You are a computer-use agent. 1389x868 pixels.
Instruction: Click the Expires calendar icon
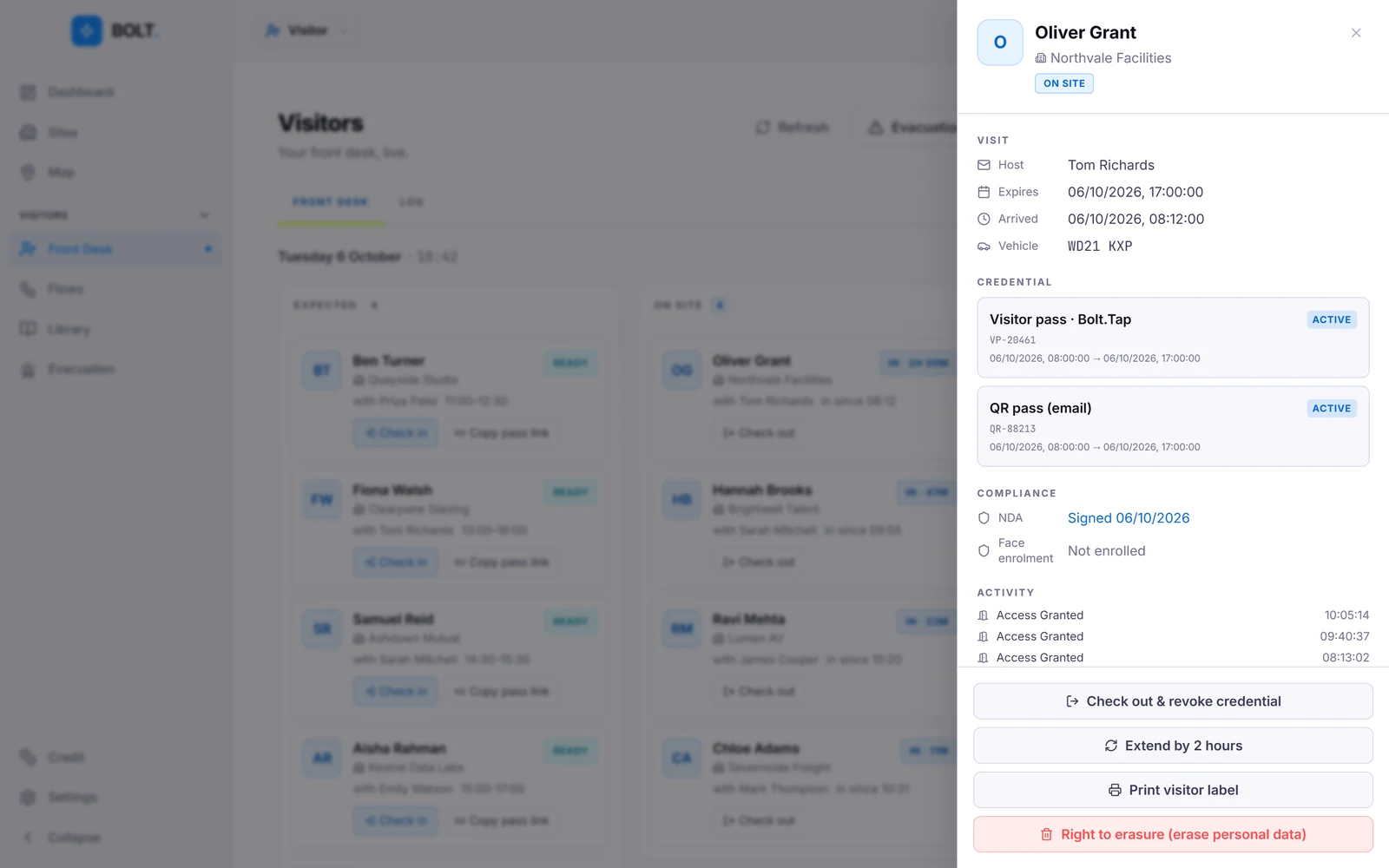tap(984, 192)
